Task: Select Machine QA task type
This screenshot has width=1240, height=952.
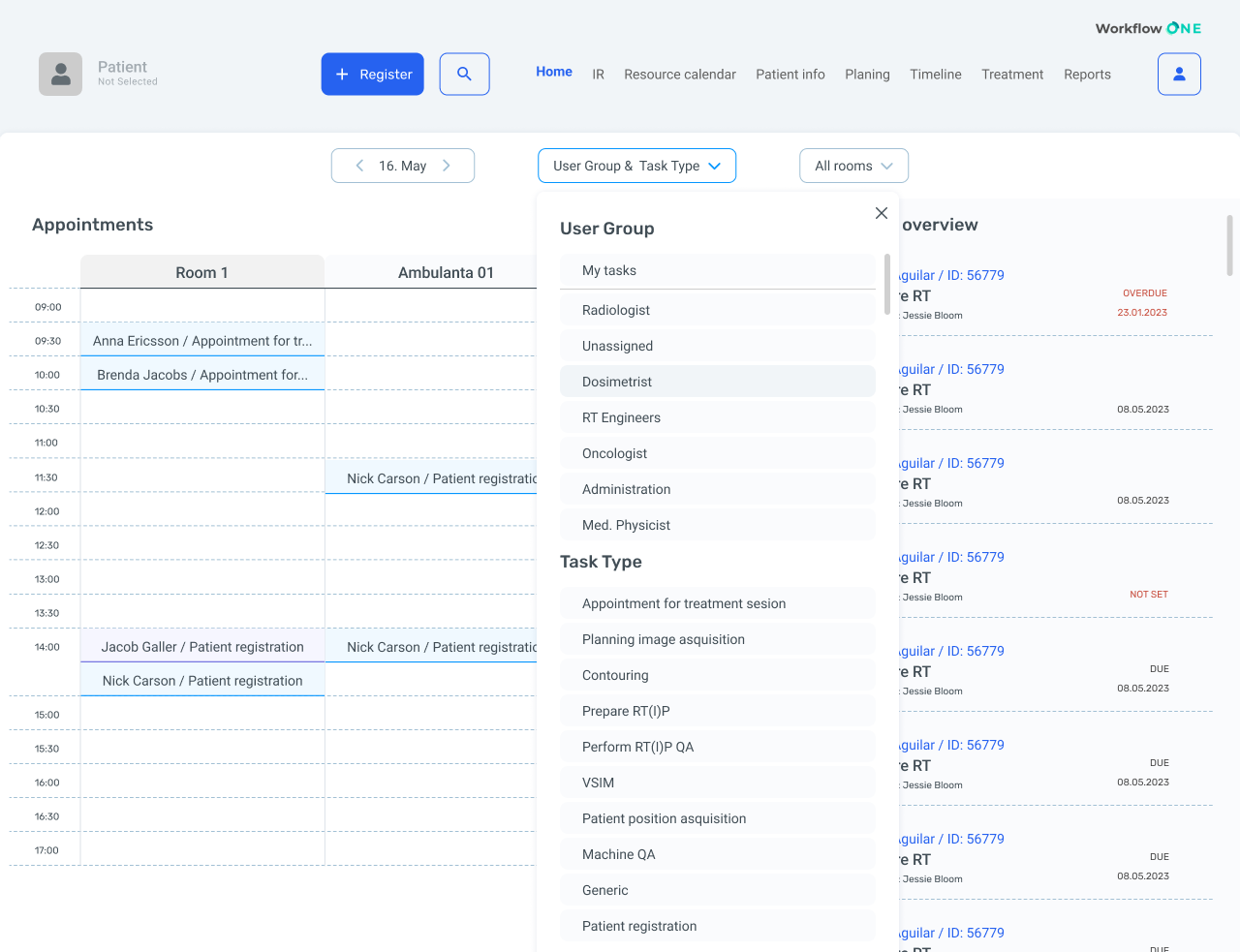Action: coord(718,854)
